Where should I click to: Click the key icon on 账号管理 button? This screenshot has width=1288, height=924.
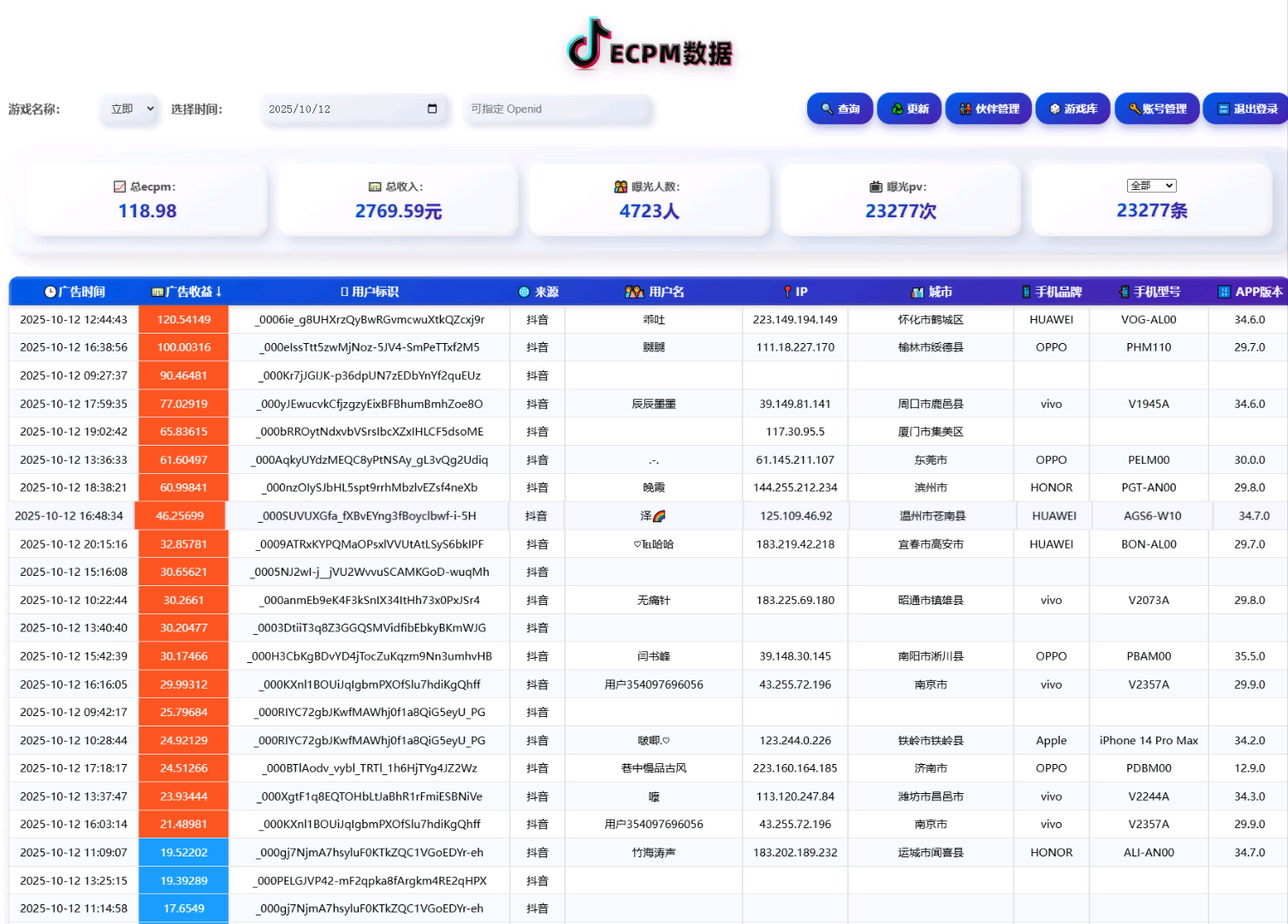(1134, 109)
